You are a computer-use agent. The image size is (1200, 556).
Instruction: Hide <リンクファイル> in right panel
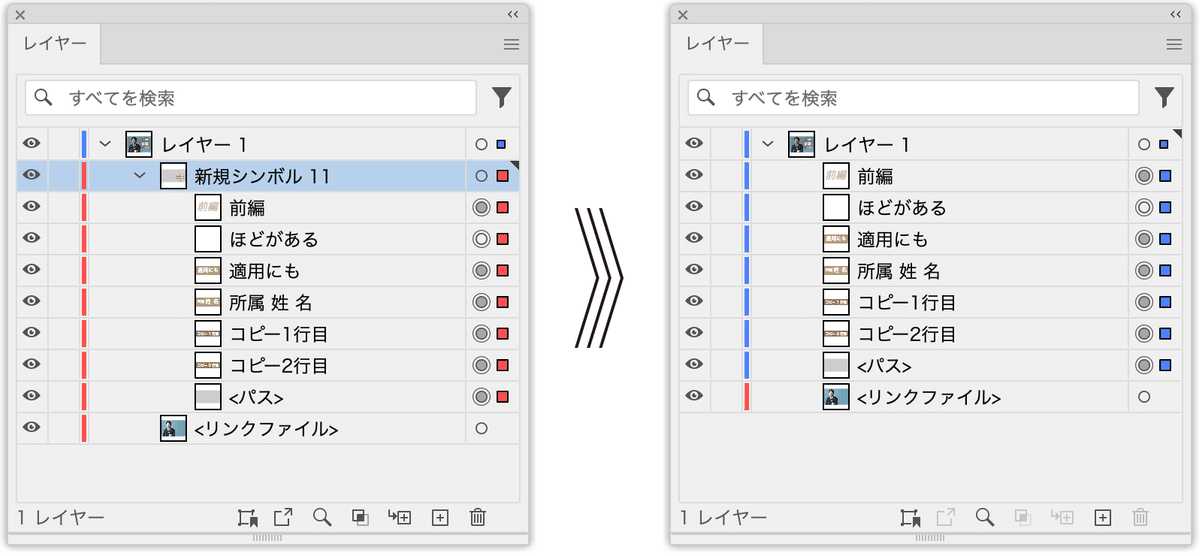(694, 396)
